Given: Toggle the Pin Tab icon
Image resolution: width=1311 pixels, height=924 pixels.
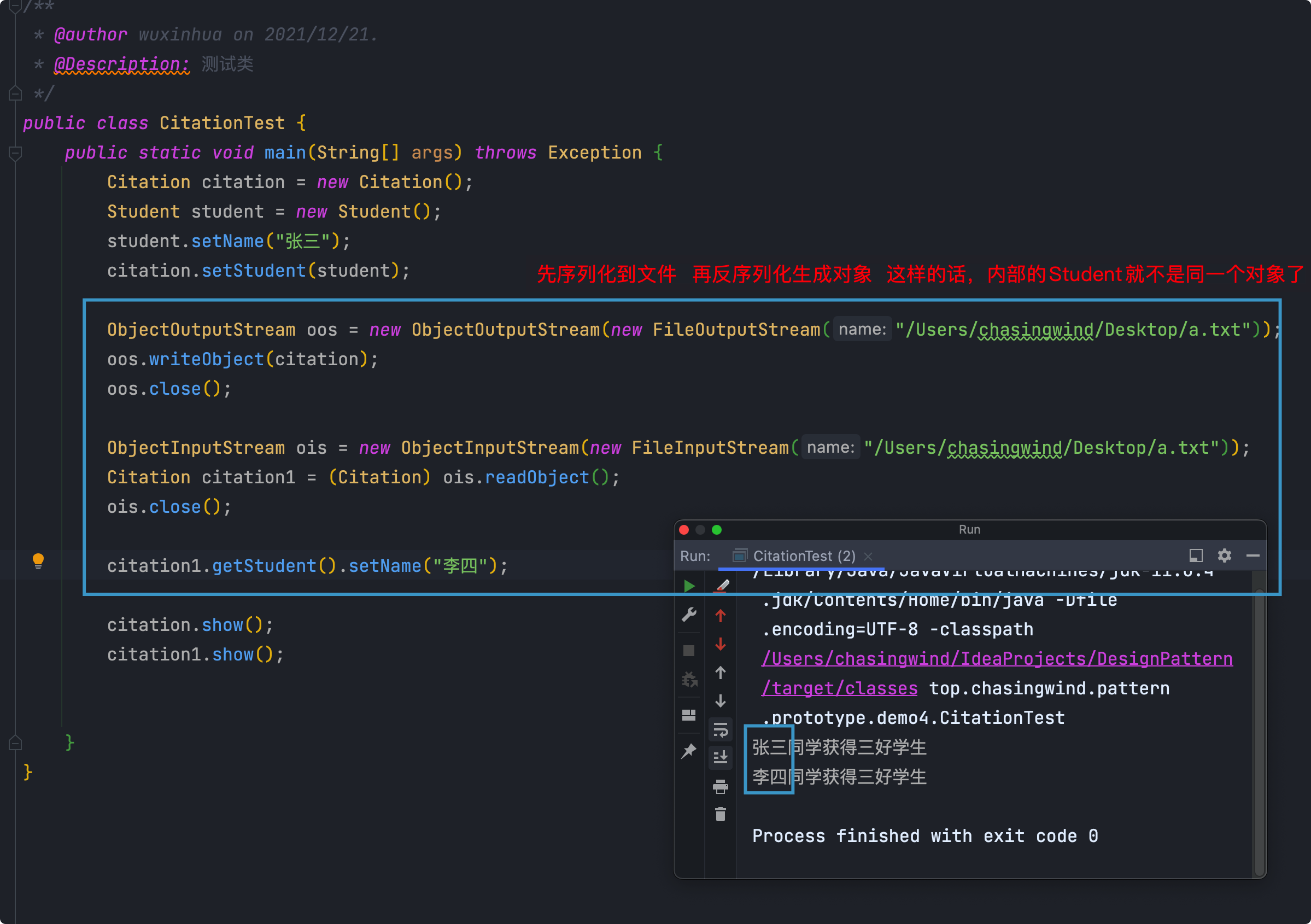Looking at the screenshot, I should coord(689,751).
